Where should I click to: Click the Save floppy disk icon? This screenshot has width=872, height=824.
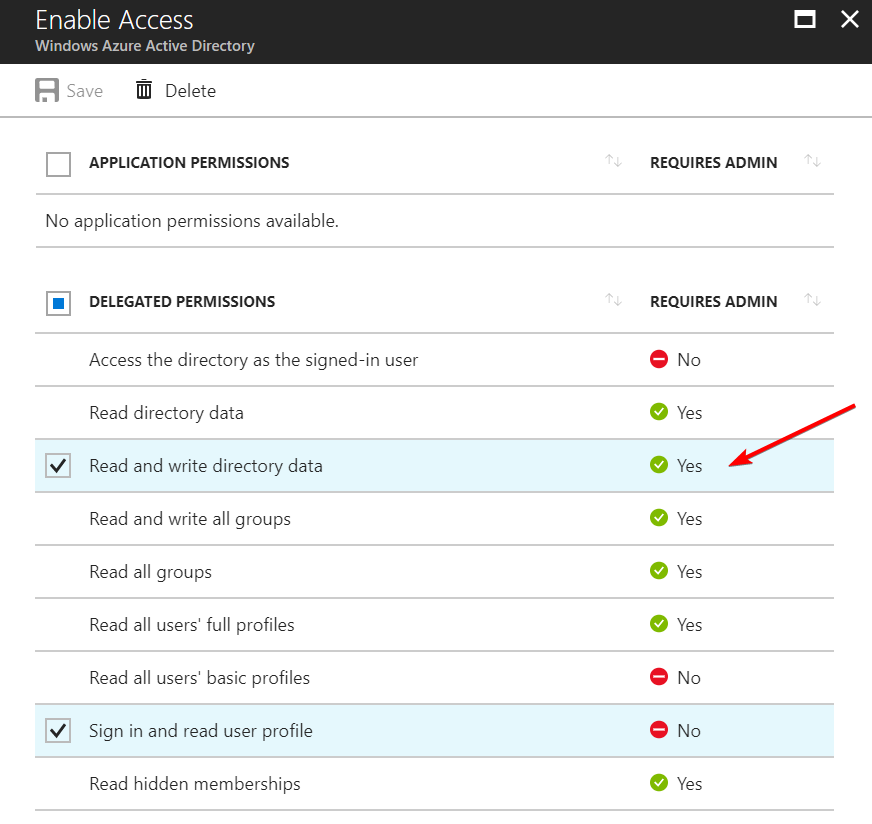click(46, 91)
